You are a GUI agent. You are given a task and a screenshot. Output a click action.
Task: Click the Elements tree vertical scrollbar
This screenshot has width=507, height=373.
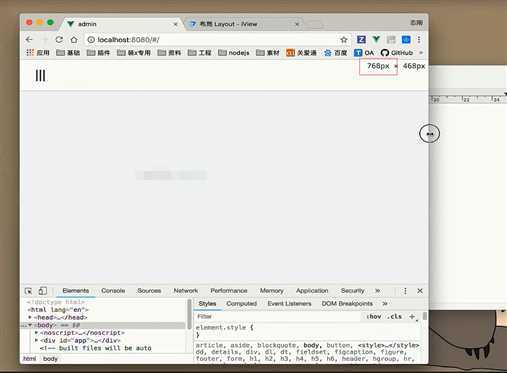pos(189,315)
